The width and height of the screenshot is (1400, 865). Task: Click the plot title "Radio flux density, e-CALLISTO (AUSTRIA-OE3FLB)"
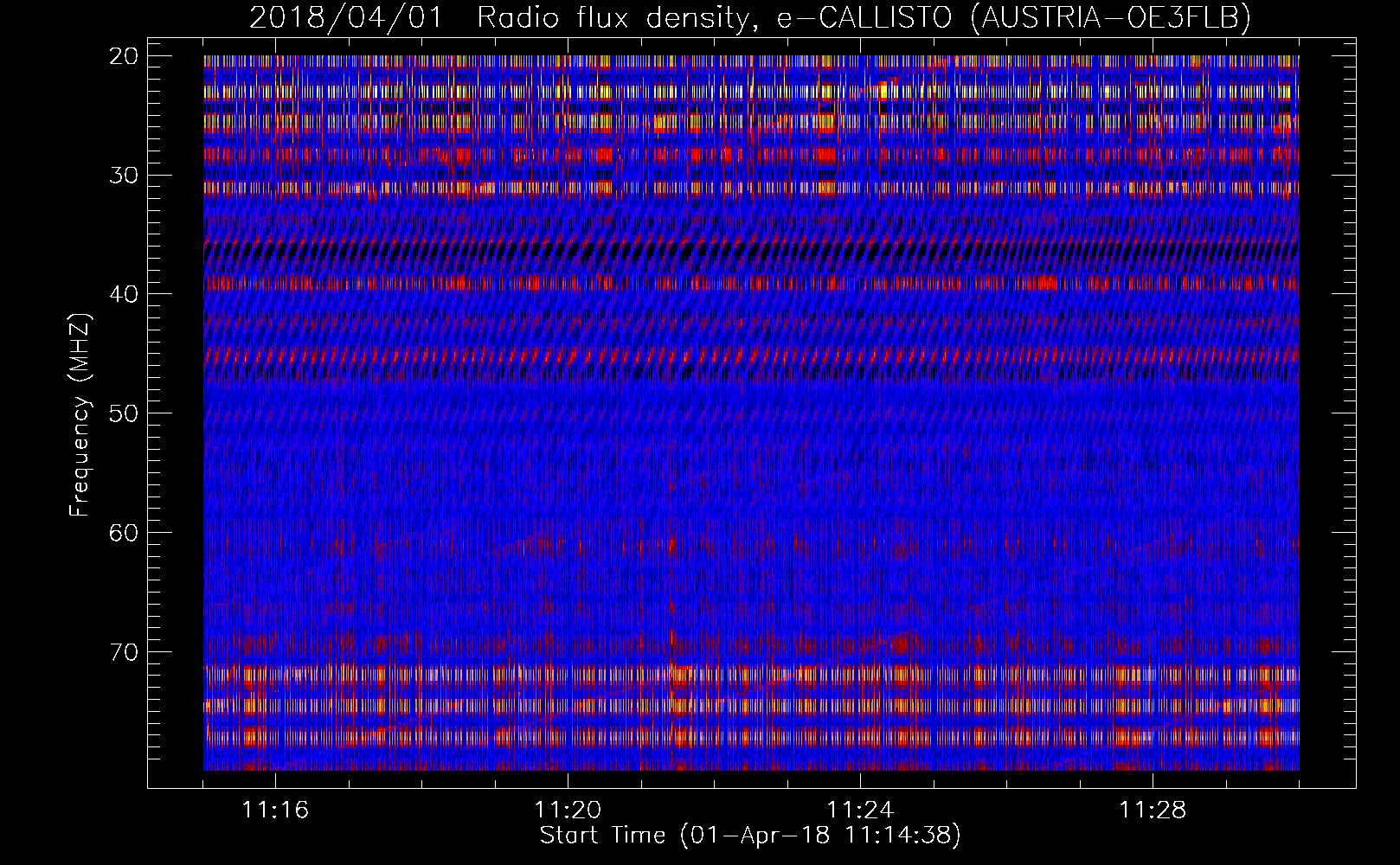pos(864,18)
